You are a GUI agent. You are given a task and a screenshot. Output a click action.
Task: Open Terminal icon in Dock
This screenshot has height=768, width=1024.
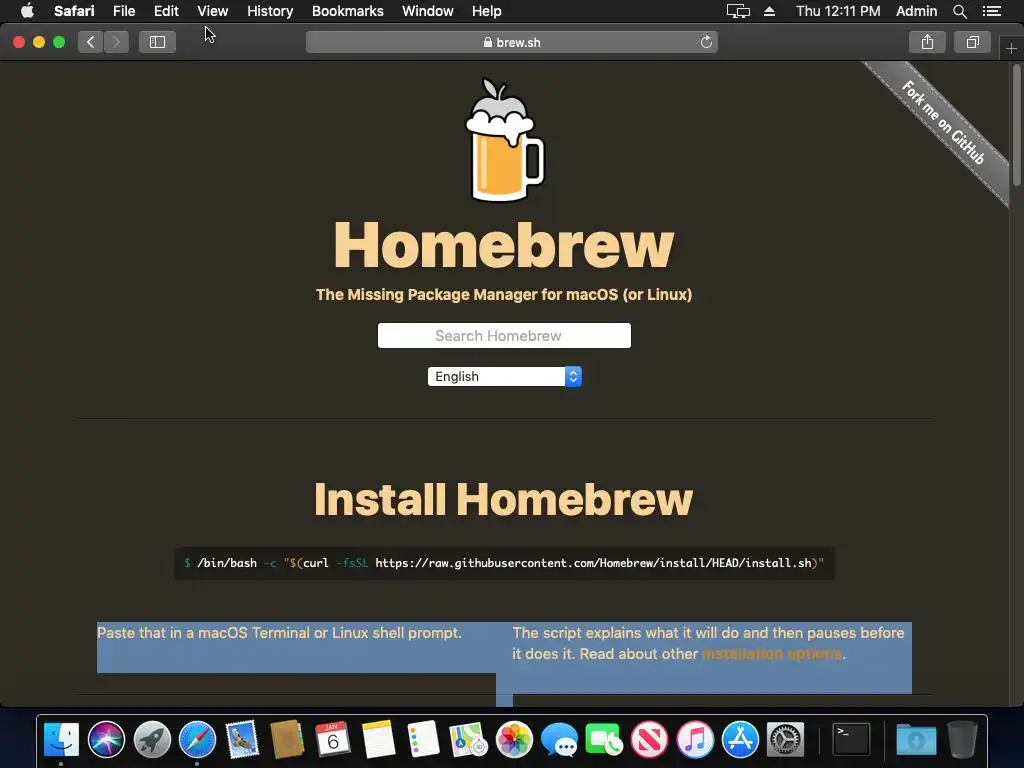pos(852,740)
